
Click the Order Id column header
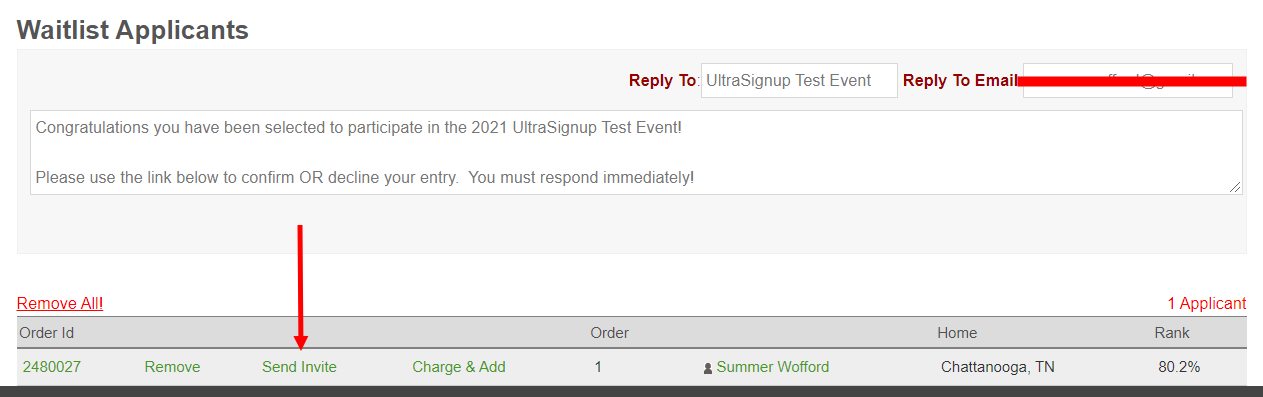tap(47, 333)
